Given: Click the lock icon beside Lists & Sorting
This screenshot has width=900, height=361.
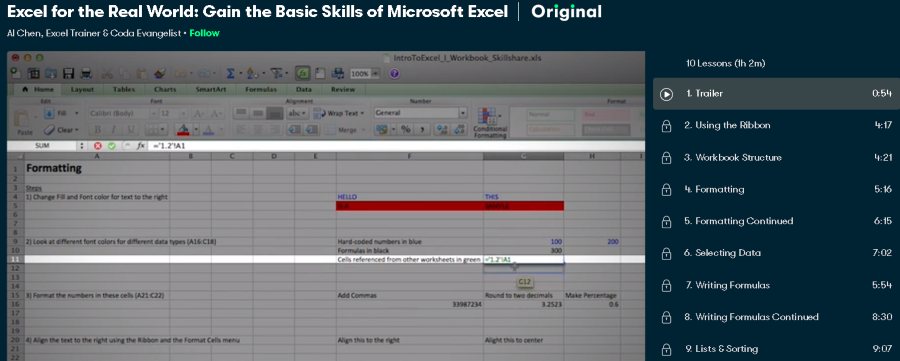Looking at the screenshot, I should [666, 349].
